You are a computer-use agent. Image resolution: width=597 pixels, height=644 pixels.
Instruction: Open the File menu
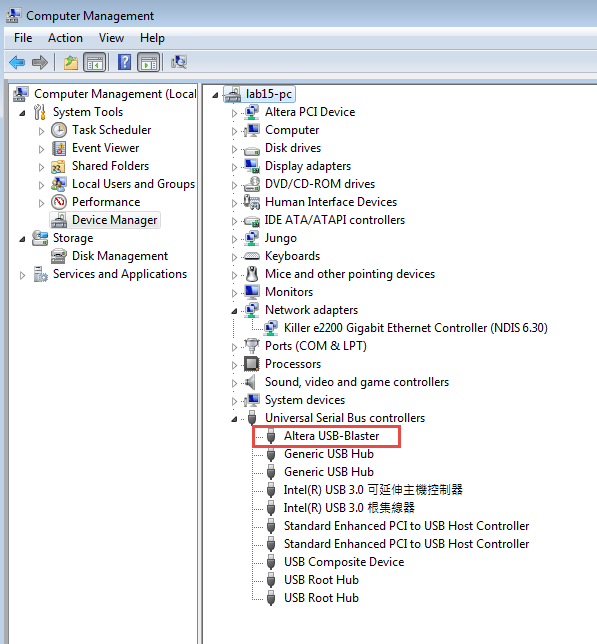click(23, 38)
